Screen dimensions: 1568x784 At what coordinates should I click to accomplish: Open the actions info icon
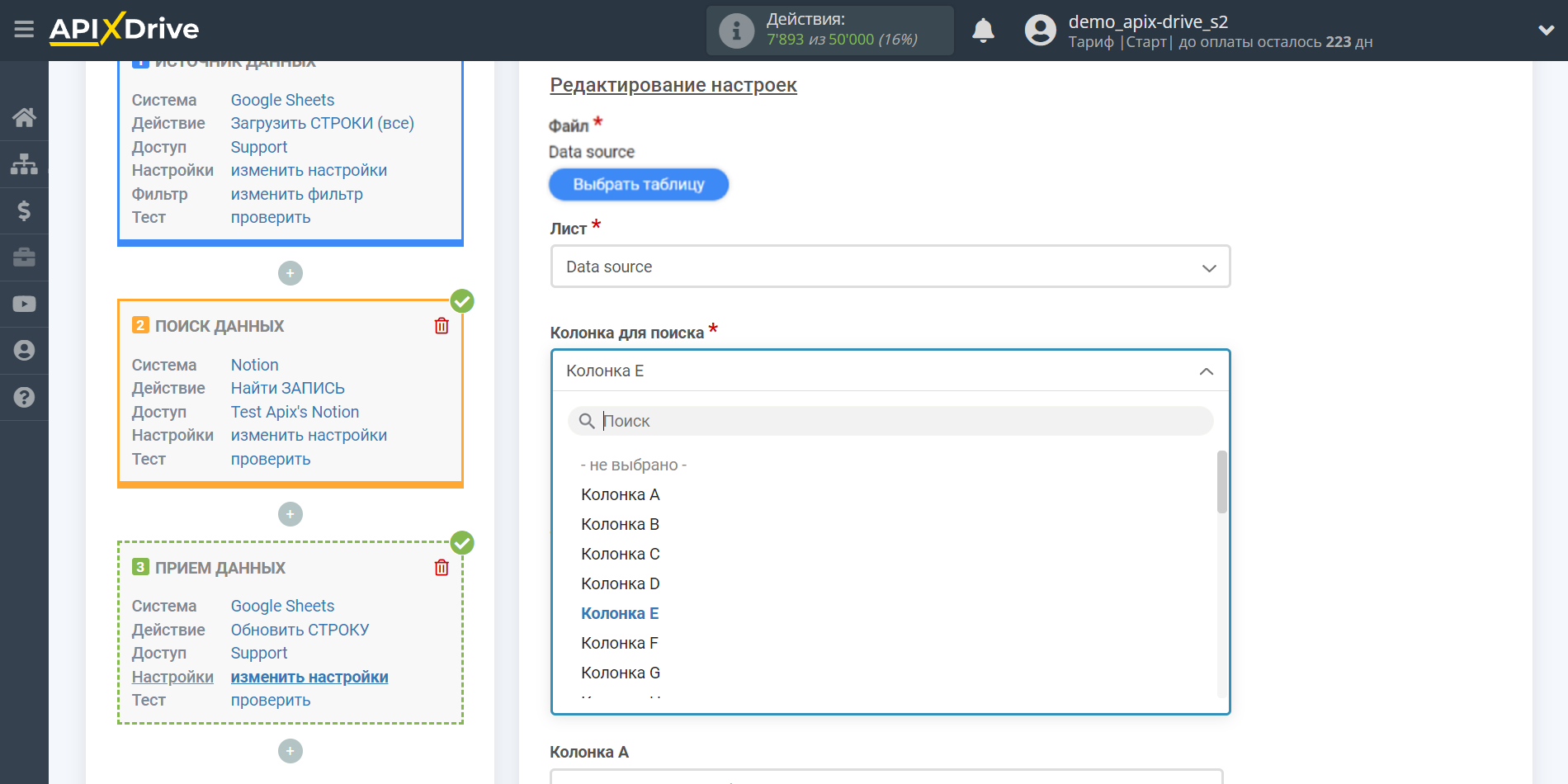(x=736, y=31)
